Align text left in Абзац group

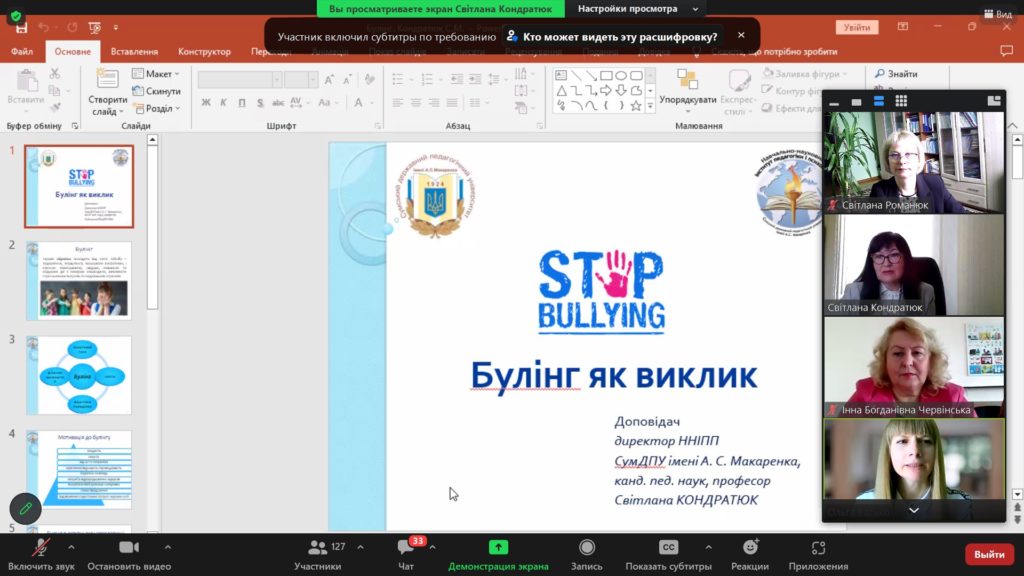tap(398, 103)
